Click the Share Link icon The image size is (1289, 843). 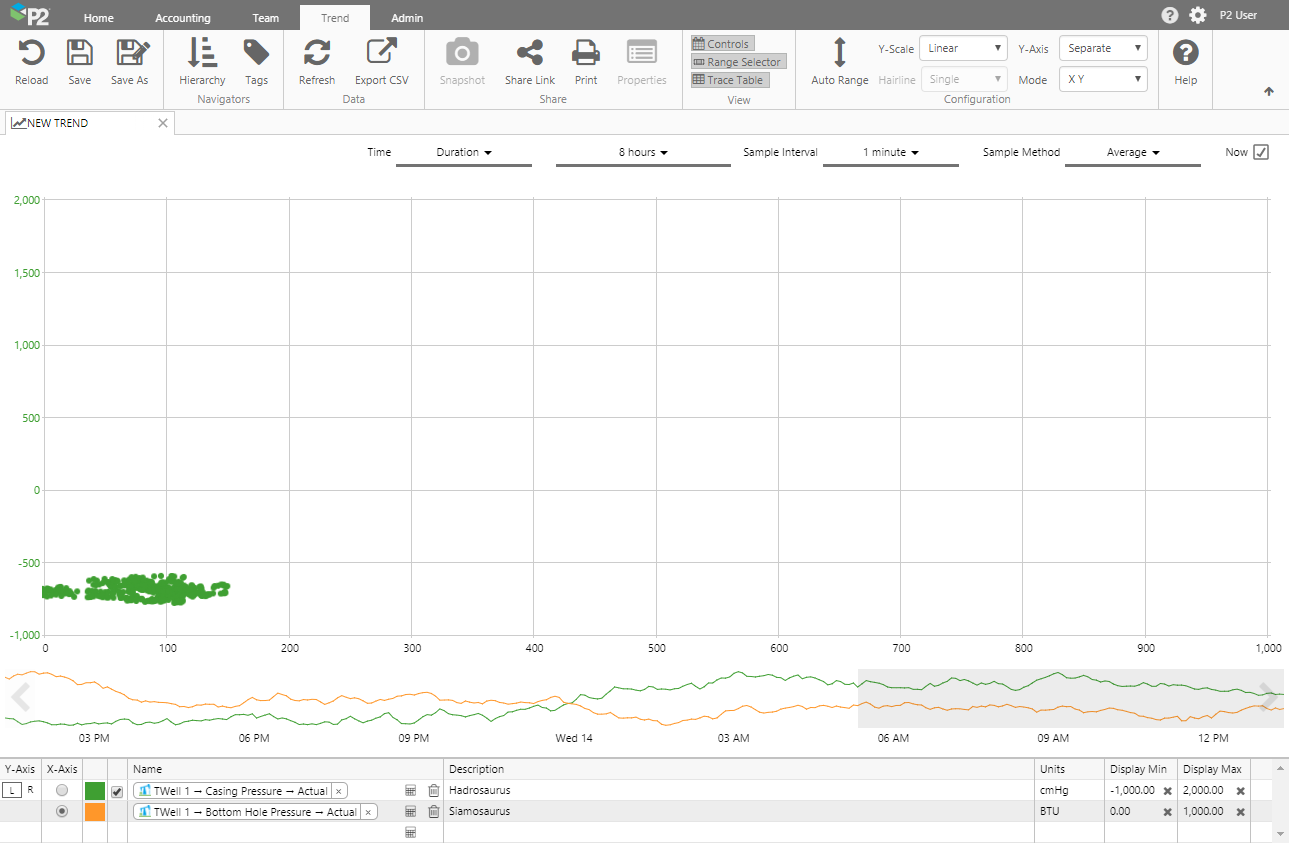coord(529,53)
